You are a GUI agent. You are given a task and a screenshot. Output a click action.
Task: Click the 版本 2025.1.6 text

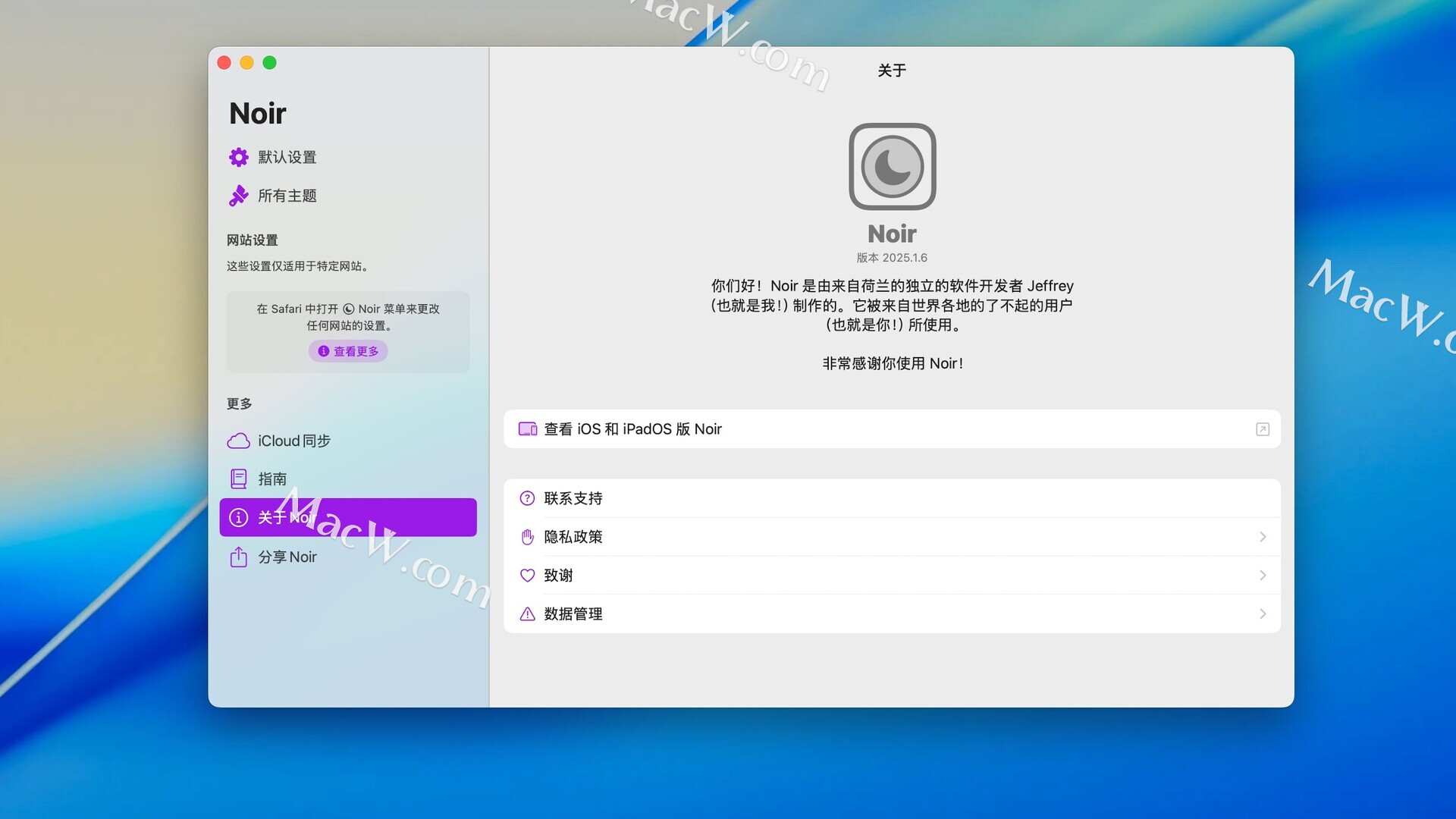[892, 258]
